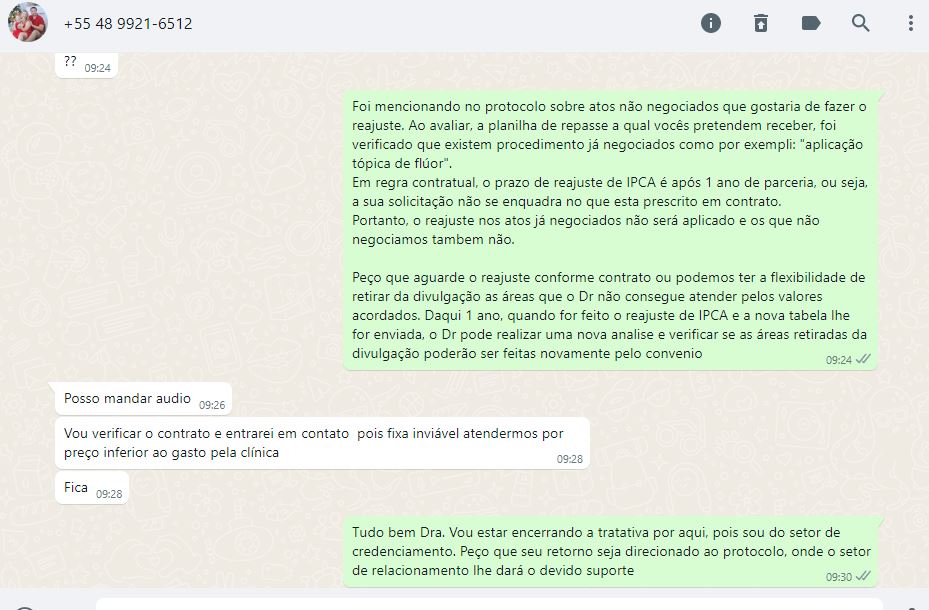This screenshot has width=929, height=610.
Task: Click the read ticks on the 09:24 message
Action: [863, 359]
